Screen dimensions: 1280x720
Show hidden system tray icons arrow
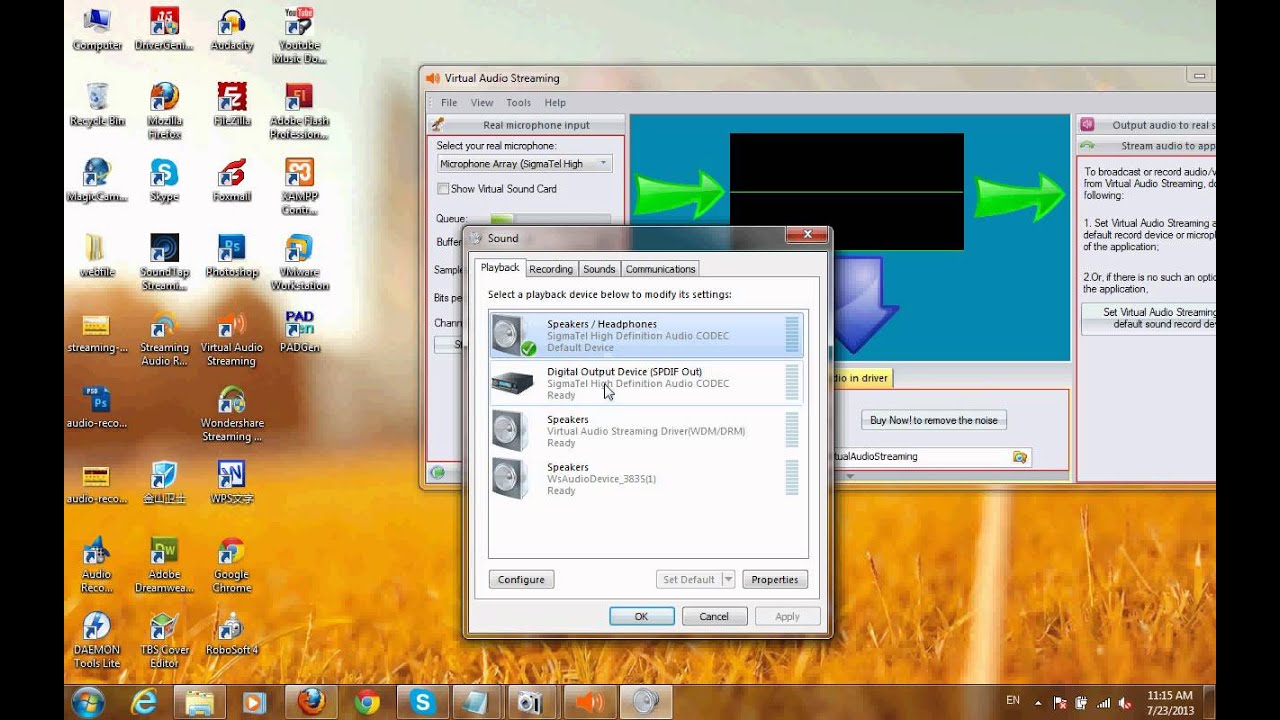pos(1038,703)
